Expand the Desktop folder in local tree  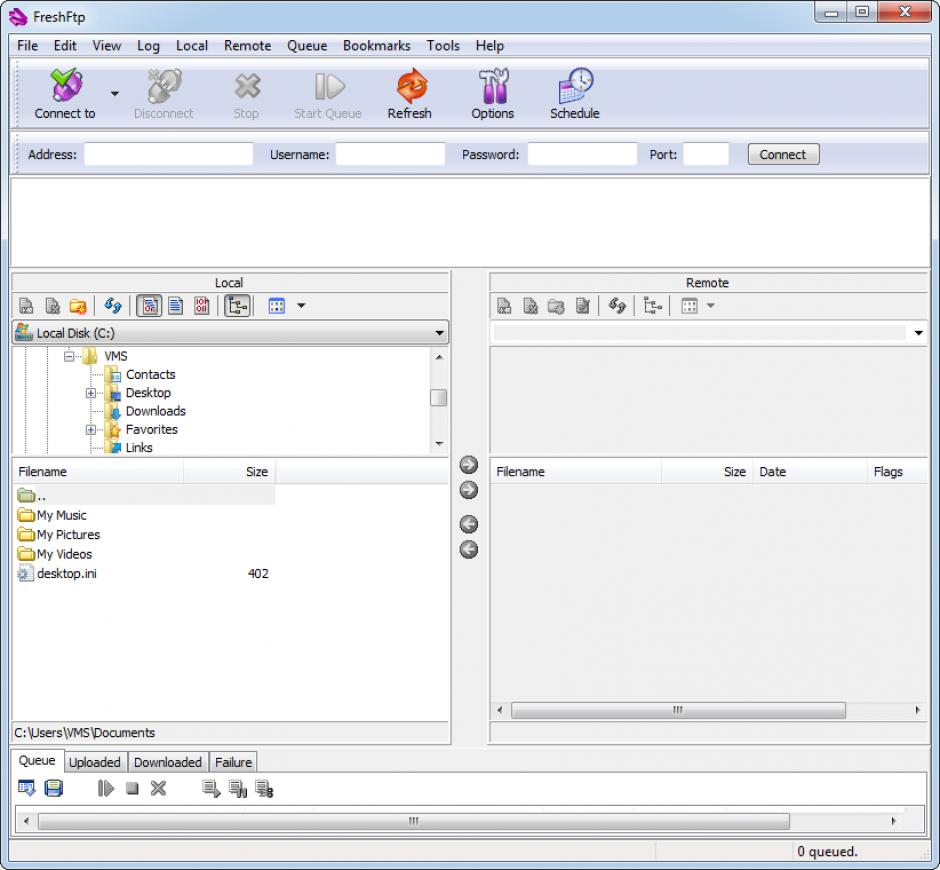click(91, 393)
